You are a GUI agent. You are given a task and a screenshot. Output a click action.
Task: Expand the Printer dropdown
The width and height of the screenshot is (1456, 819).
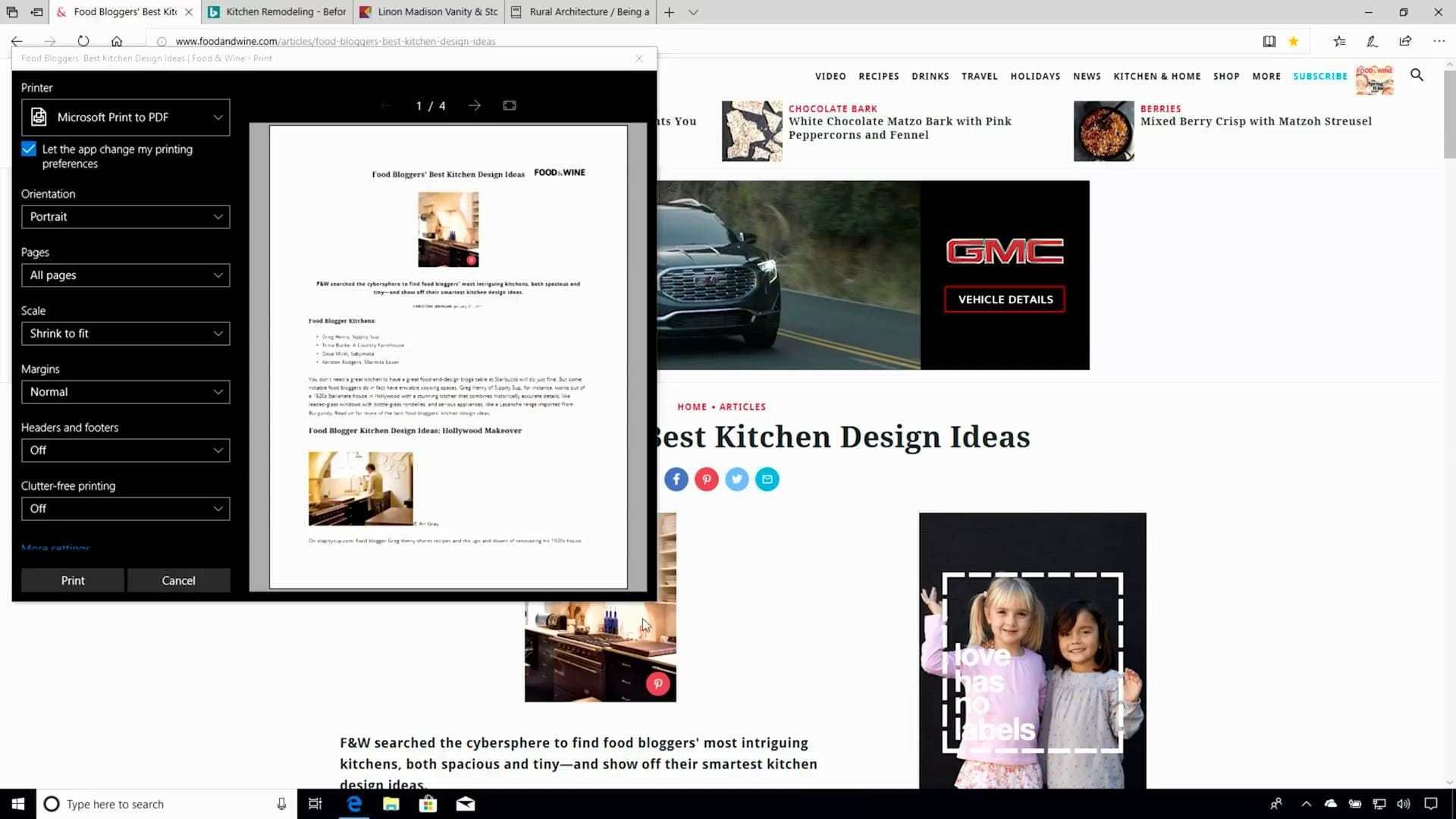[x=126, y=118]
